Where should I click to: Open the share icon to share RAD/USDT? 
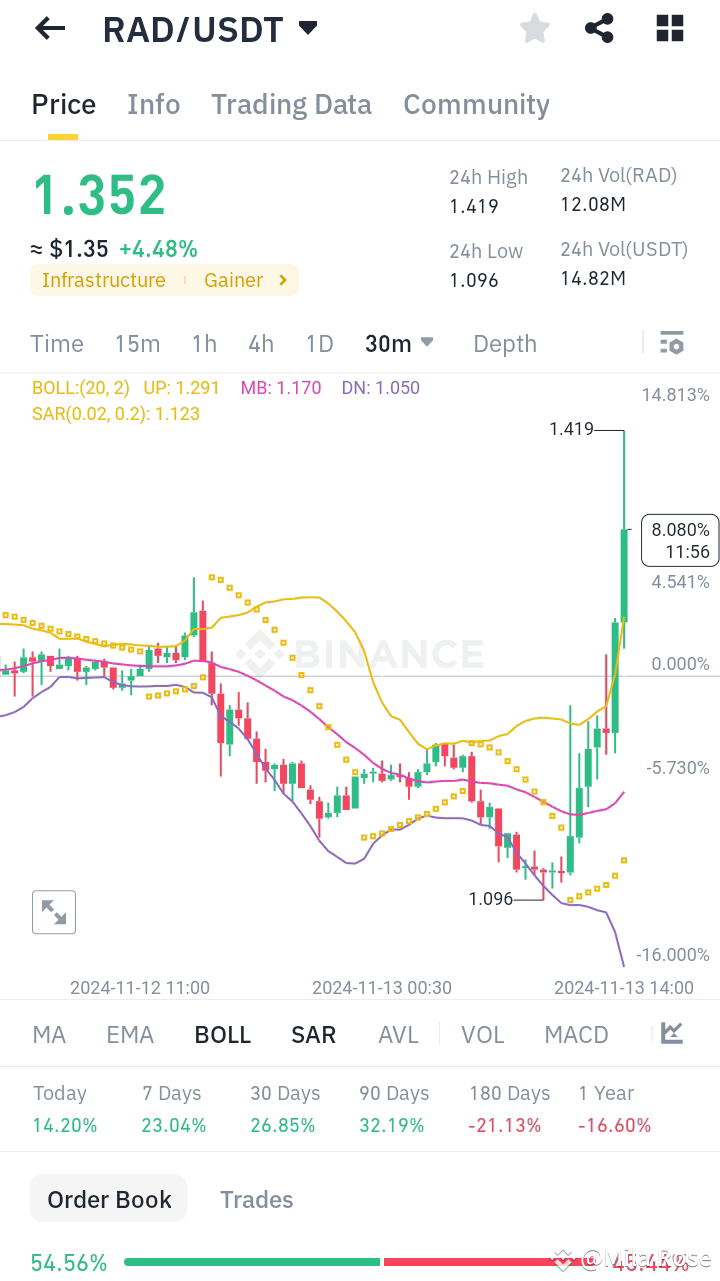tap(599, 28)
